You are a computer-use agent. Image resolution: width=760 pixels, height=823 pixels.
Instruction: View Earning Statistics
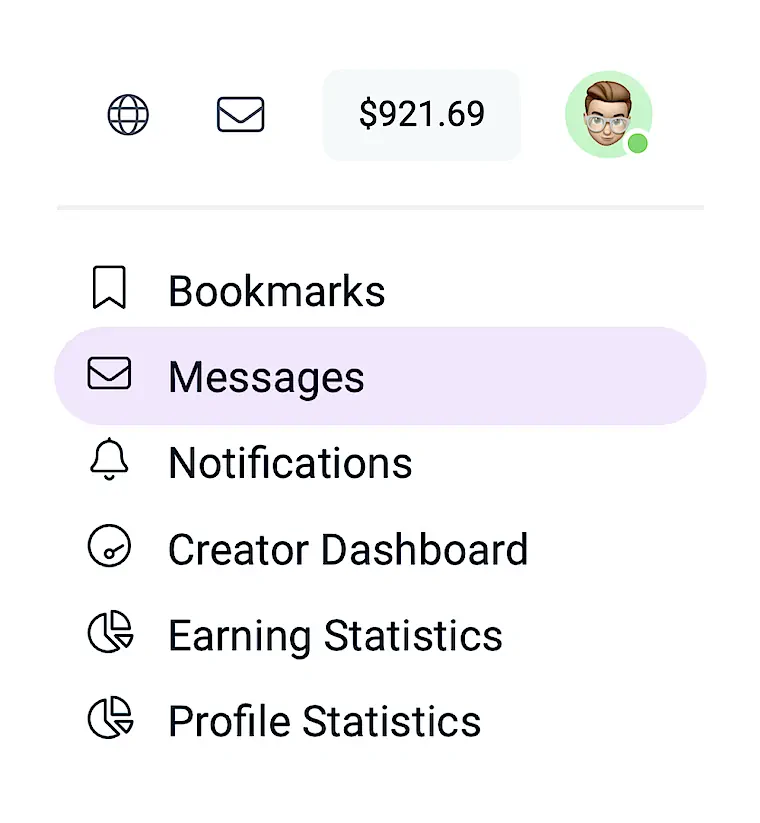click(x=335, y=635)
